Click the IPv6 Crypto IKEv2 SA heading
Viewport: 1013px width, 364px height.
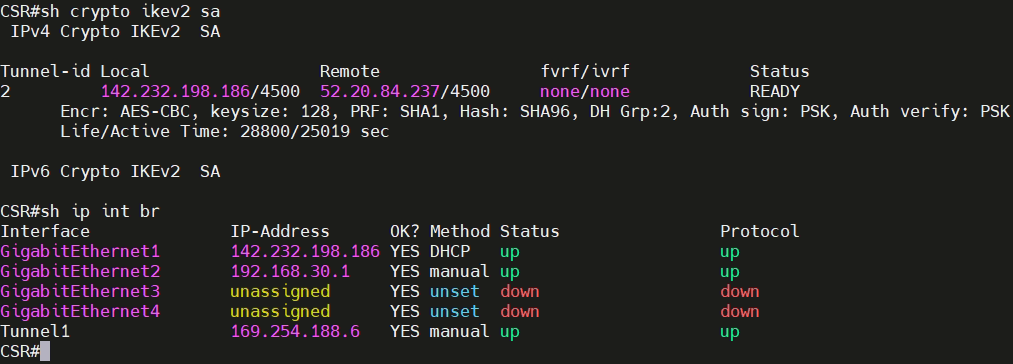(115, 172)
